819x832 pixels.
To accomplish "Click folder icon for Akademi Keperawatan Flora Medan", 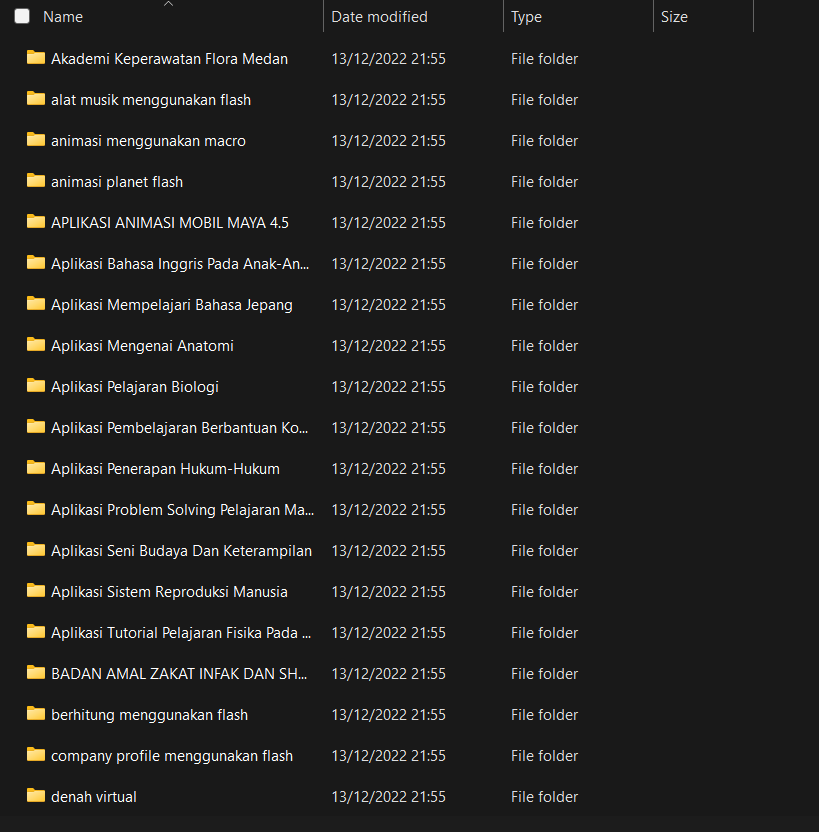I will point(36,58).
